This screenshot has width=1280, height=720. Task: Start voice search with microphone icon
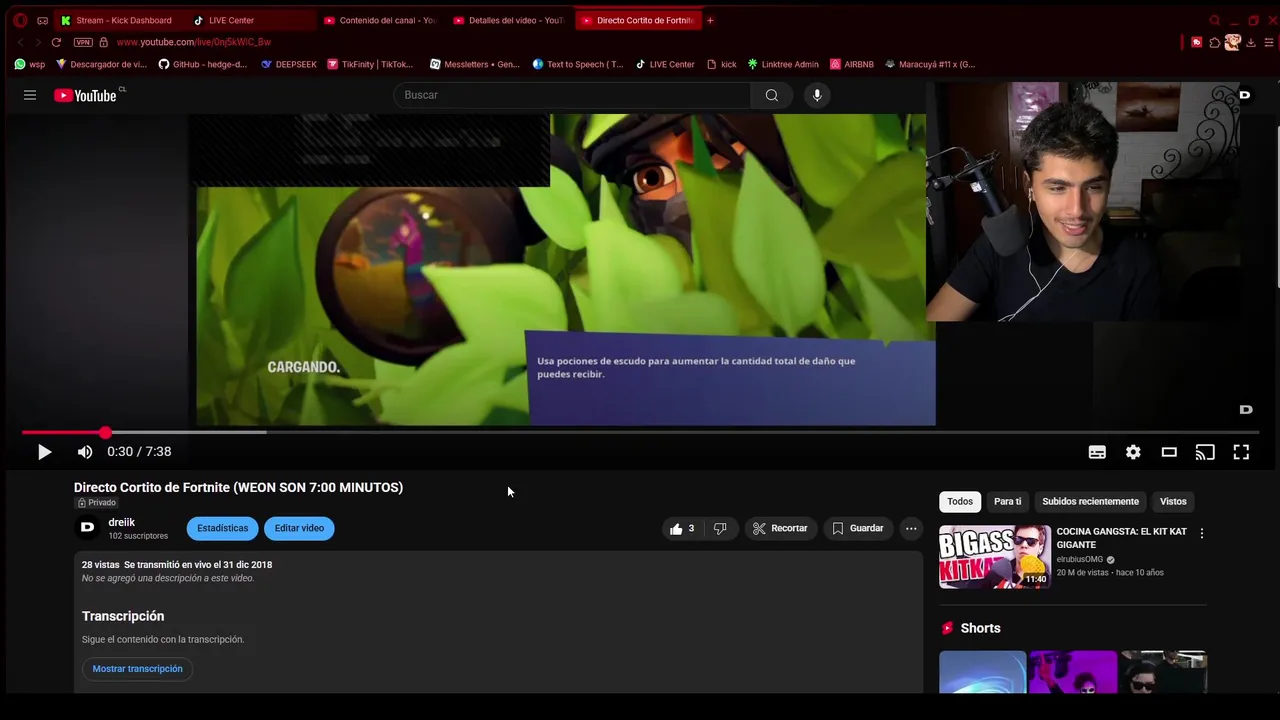coord(817,95)
